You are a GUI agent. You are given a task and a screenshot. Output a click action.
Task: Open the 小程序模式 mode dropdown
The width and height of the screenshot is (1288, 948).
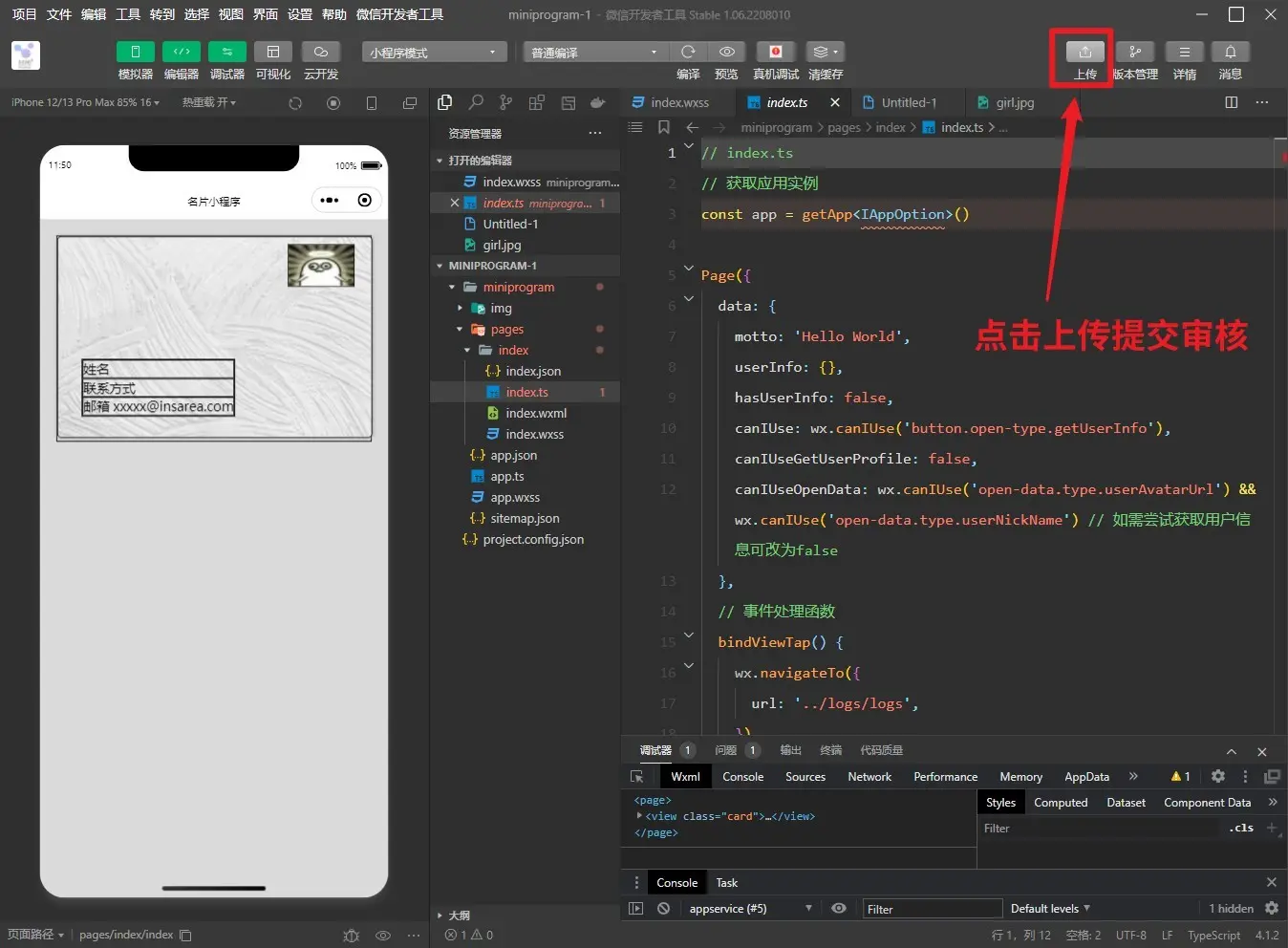[x=433, y=53]
